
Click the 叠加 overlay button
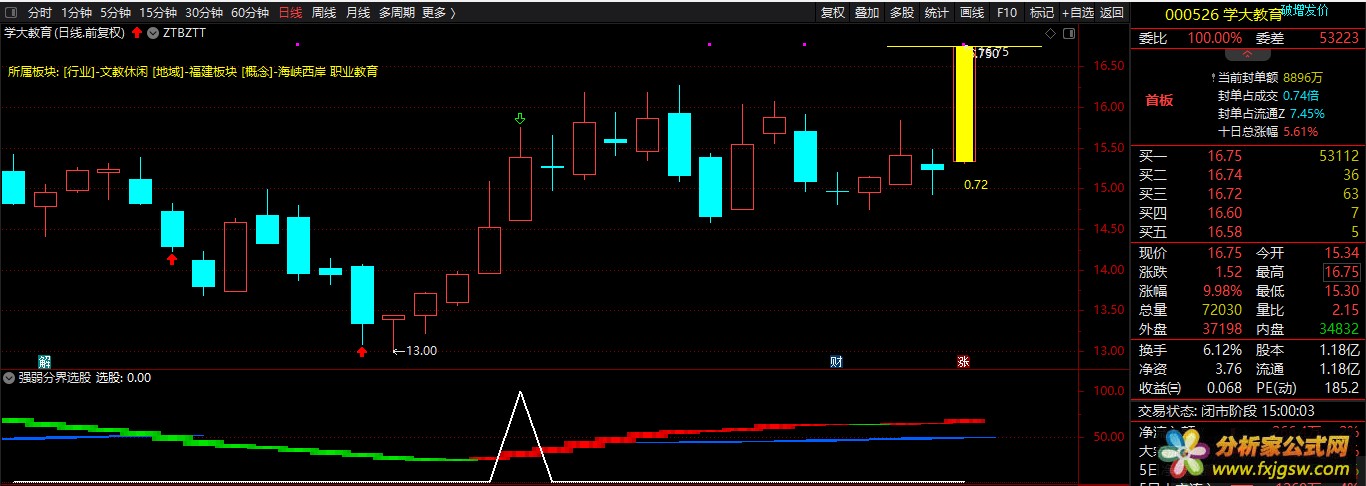pos(867,13)
